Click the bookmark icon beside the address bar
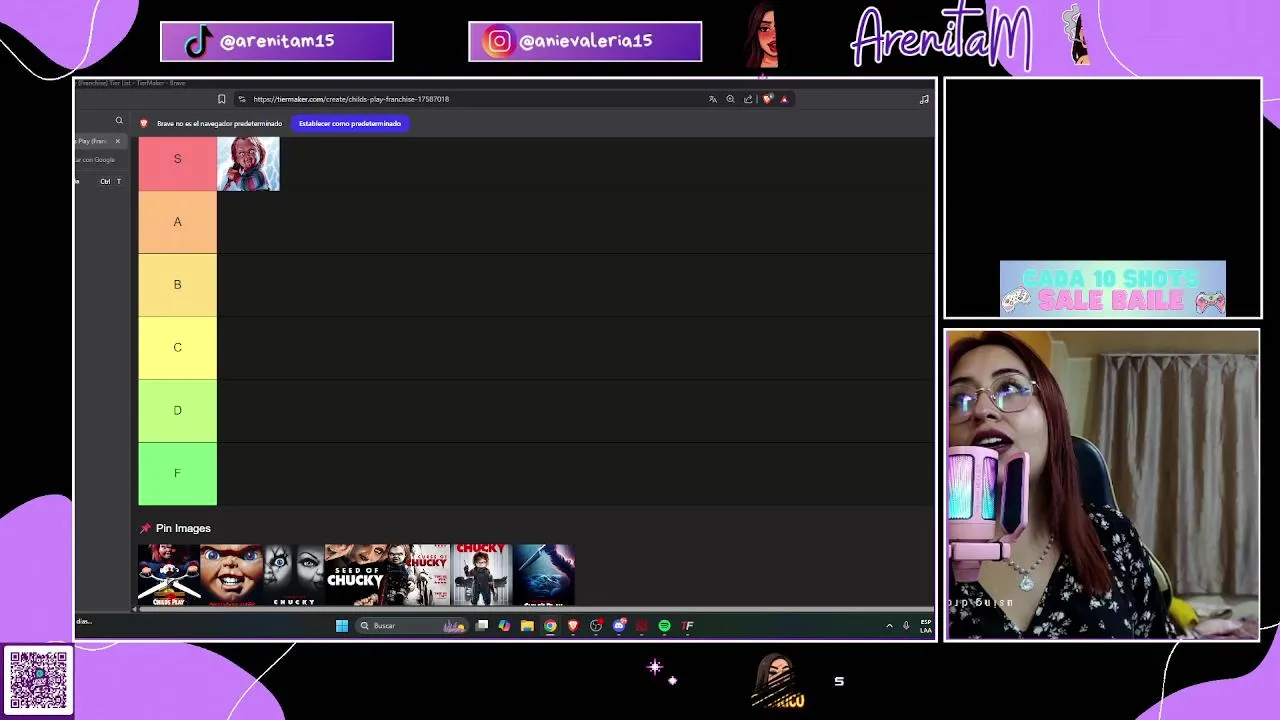The height and width of the screenshot is (720, 1280). coord(221,99)
